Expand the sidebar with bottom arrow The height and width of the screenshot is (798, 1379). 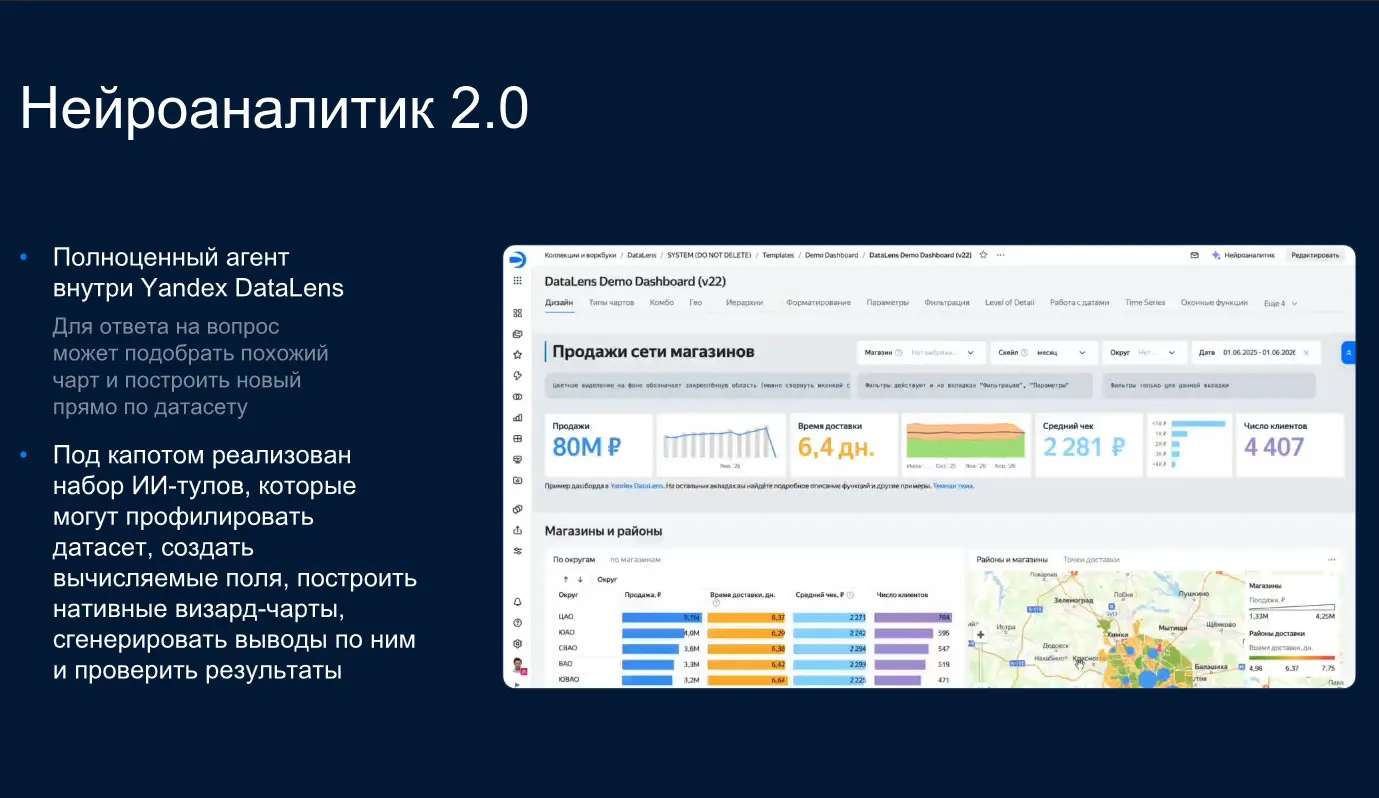point(517,683)
